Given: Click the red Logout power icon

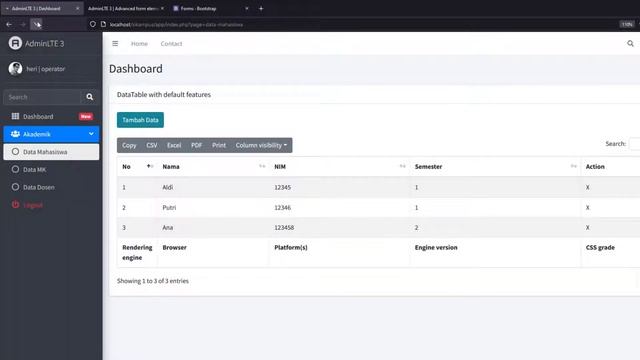Looking at the screenshot, I should pos(15,205).
